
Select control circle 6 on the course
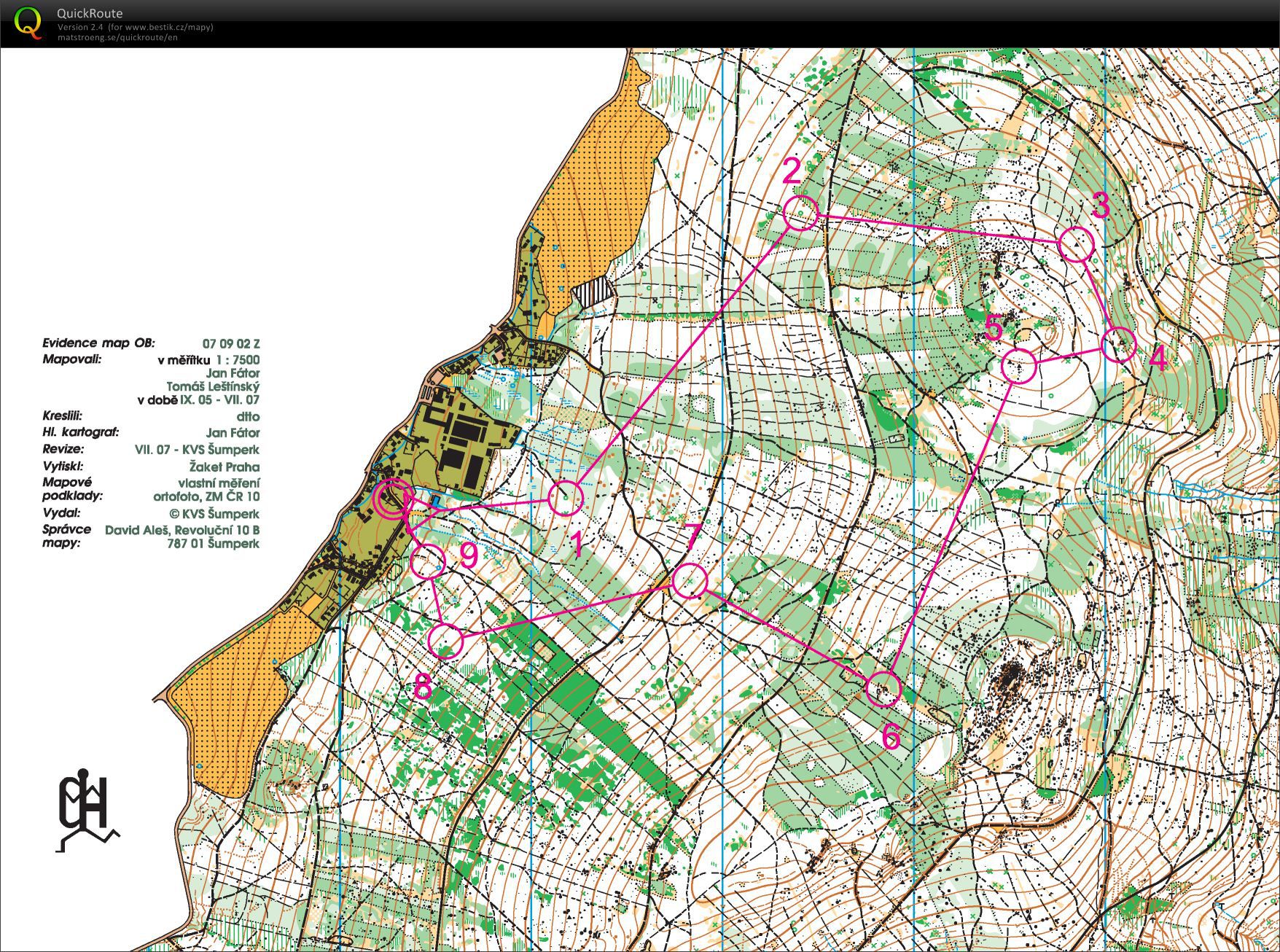[883, 688]
